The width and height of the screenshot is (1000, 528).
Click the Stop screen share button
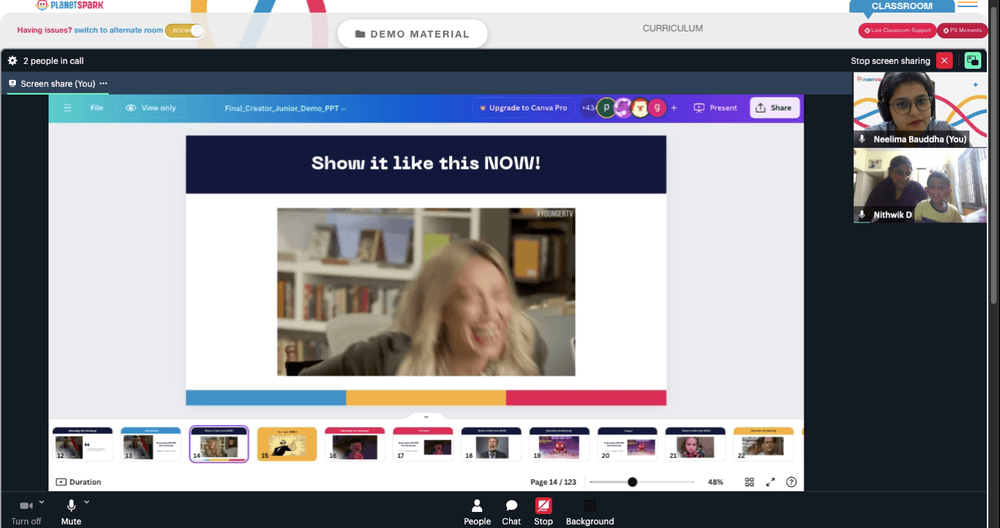coord(543,512)
